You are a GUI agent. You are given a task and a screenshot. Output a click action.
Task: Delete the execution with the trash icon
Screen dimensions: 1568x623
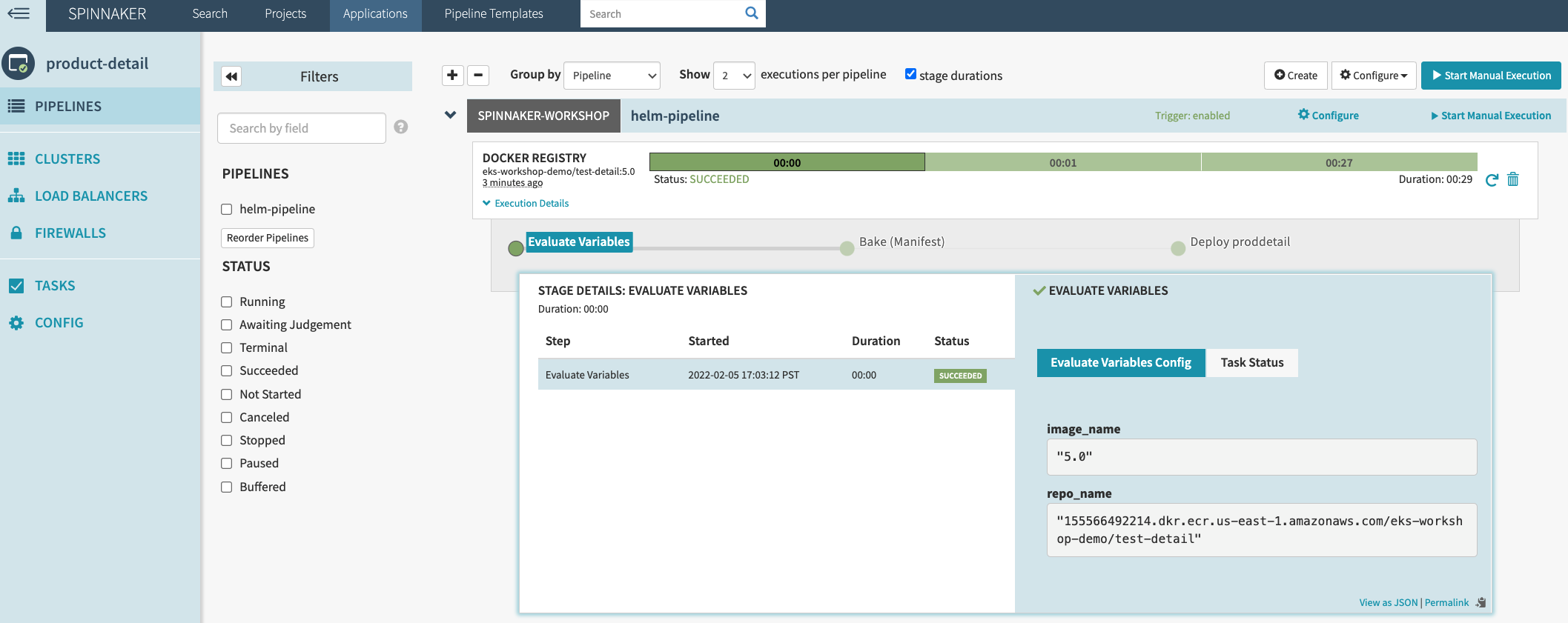(x=1513, y=179)
